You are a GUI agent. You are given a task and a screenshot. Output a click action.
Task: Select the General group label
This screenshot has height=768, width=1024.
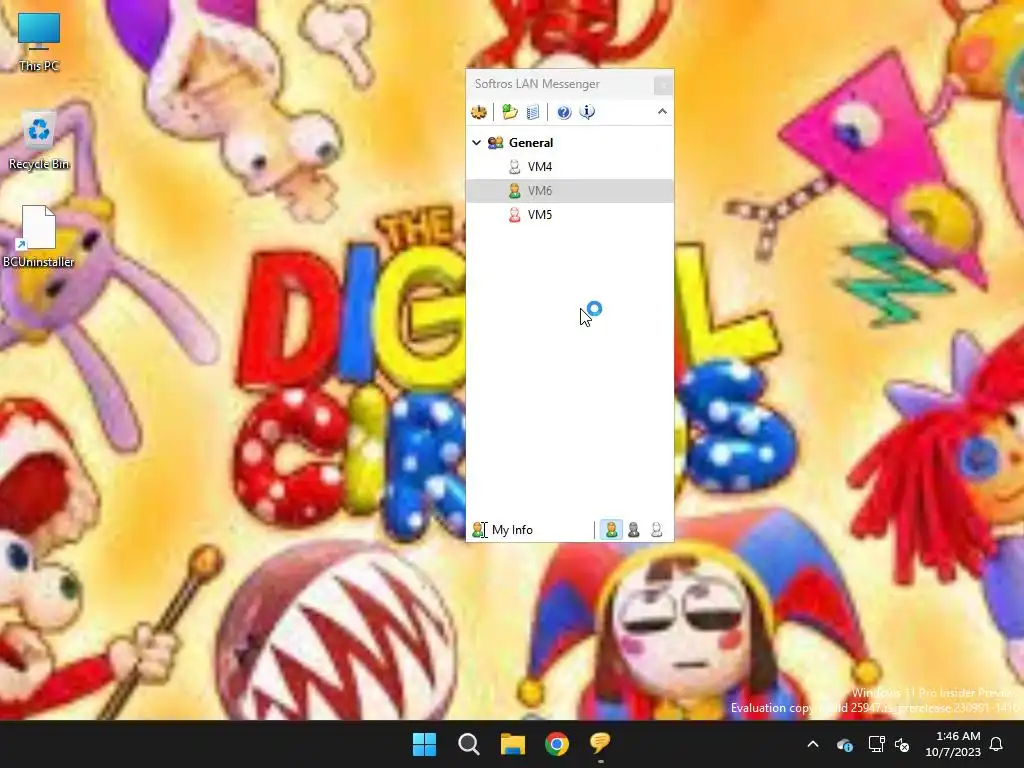531,142
